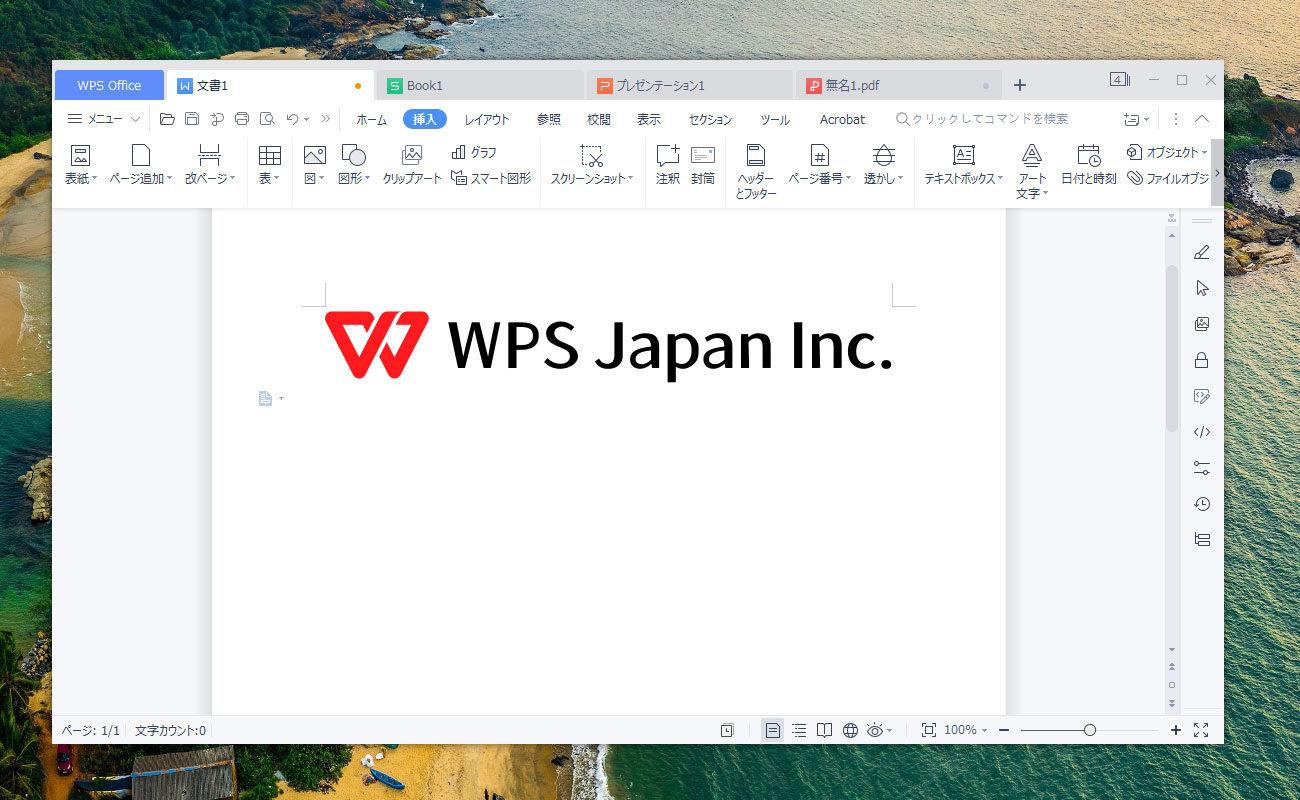This screenshot has height=800, width=1300.
Task: Click the WPS Office home button
Action: coord(109,86)
